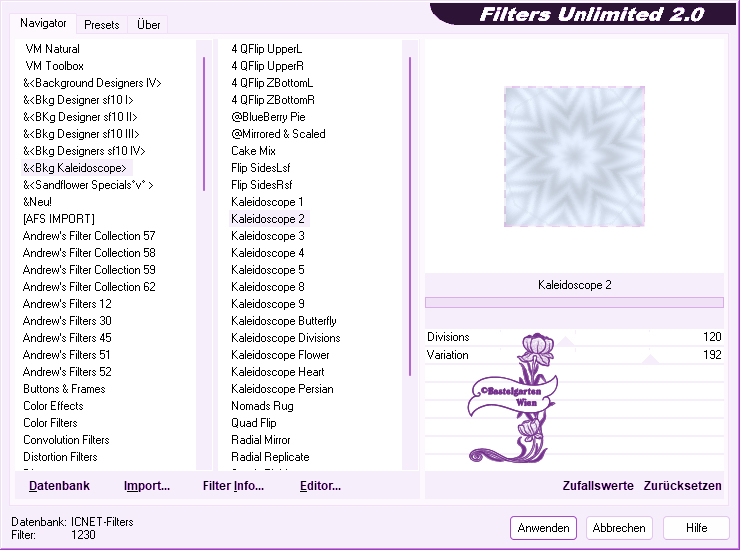Screen dimensions: 740x550
Task: Select Andrew's Filter Collection 58
Action: (89, 253)
